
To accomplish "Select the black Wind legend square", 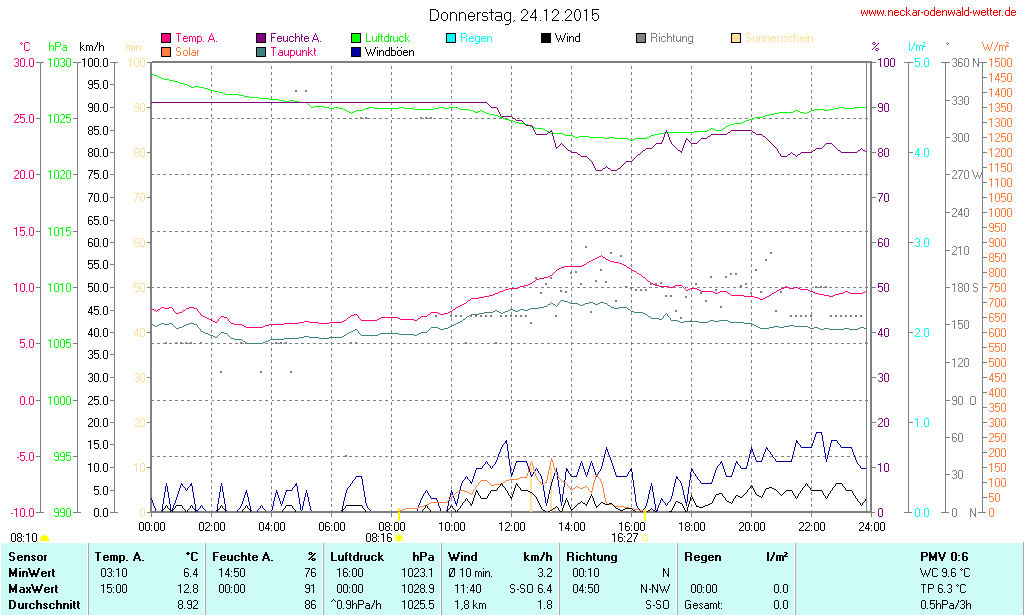I will pyautogui.click(x=546, y=38).
